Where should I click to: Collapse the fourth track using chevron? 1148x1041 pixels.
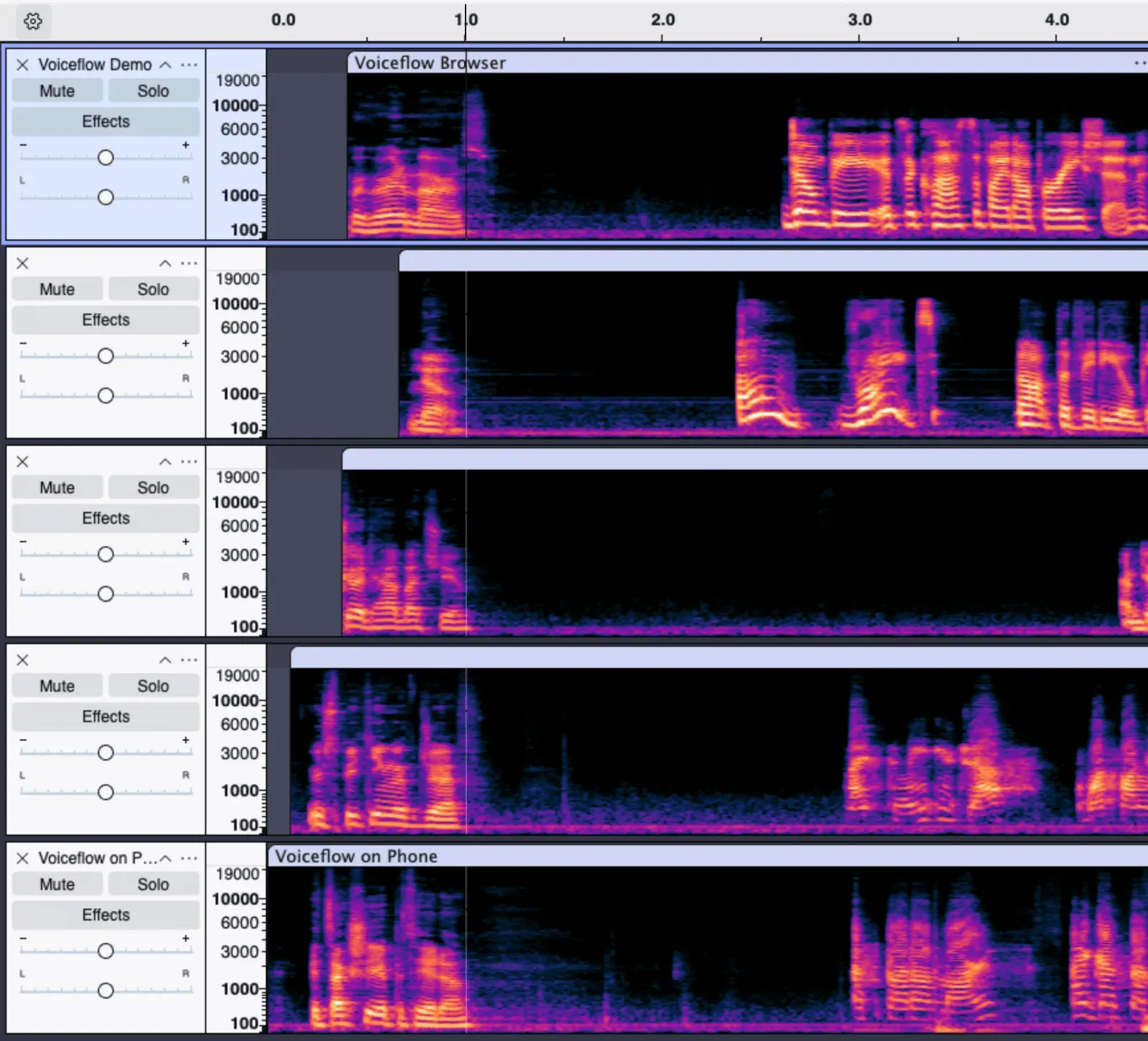click(166, 660)
